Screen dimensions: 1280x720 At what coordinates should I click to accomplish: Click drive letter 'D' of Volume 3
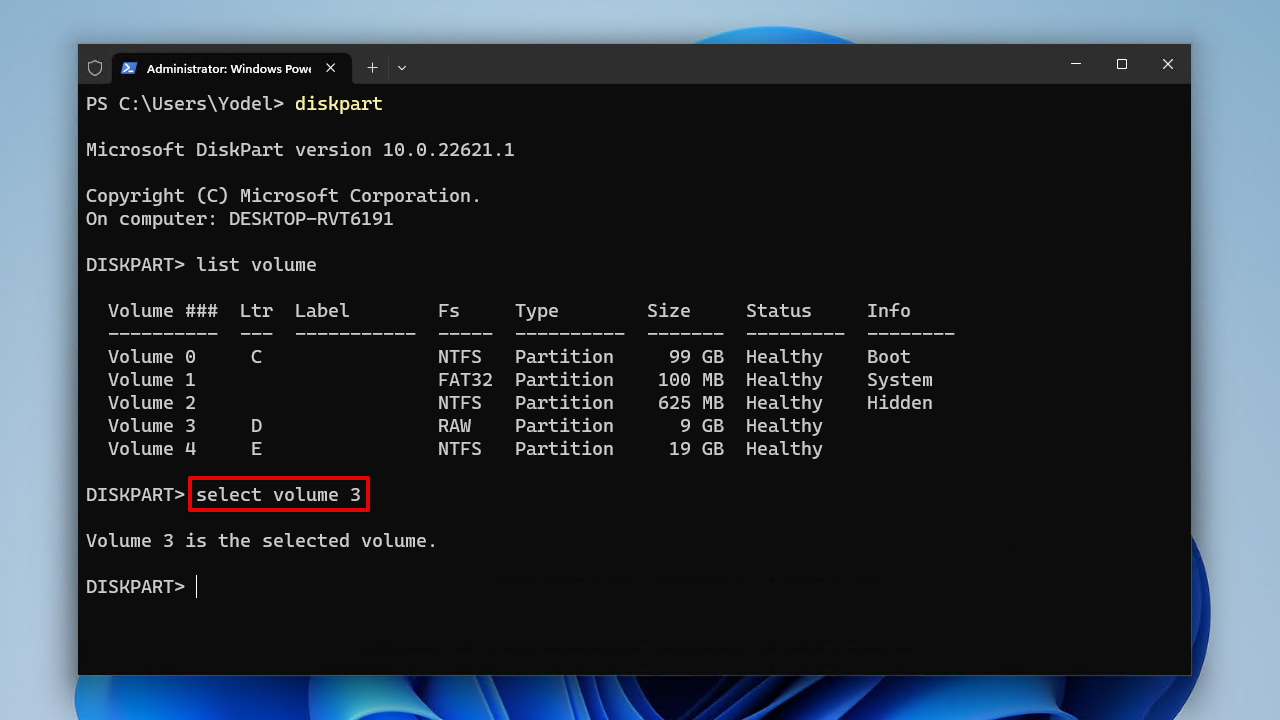(x=256, y=426)
